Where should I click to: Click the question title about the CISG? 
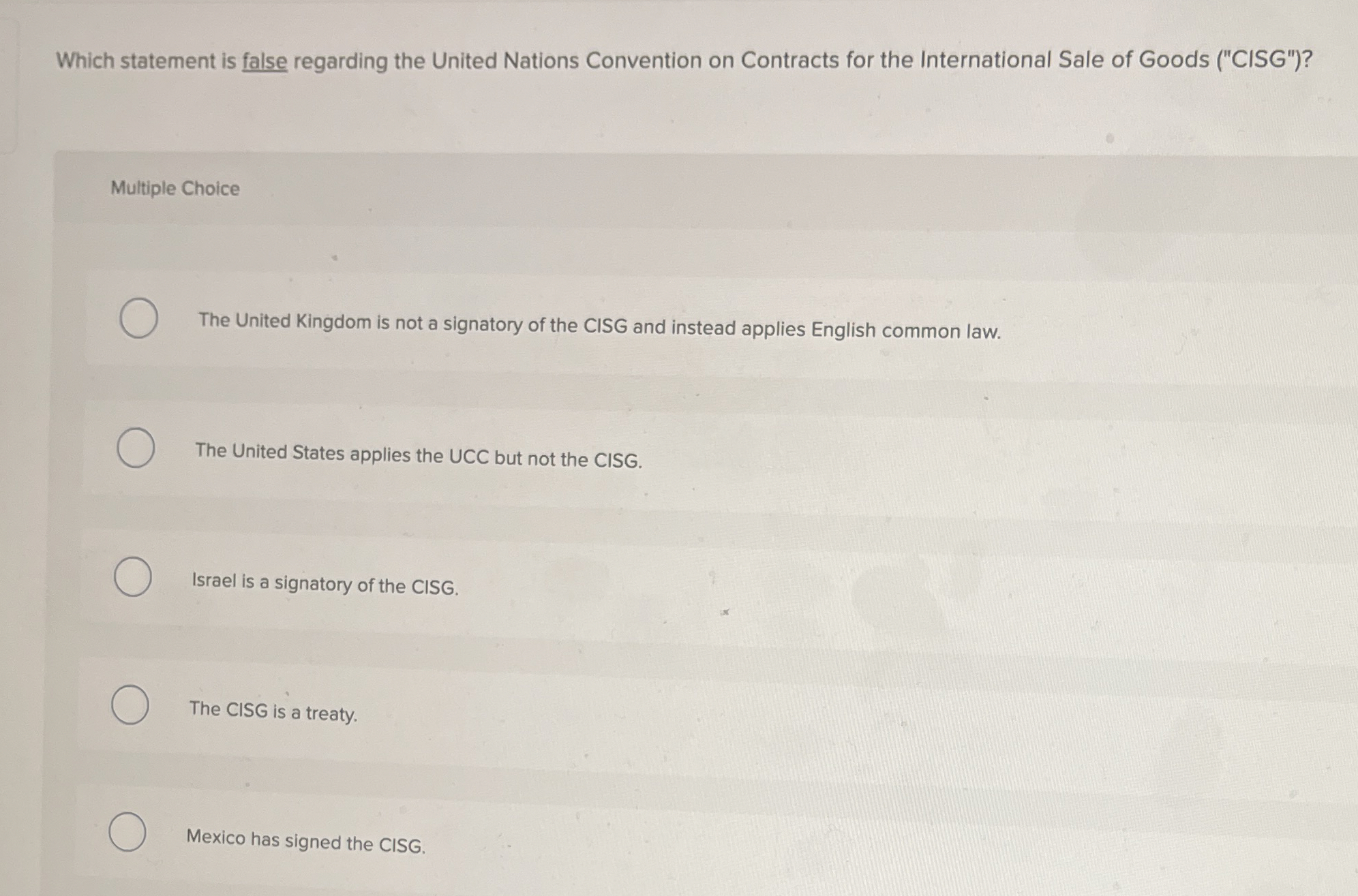[x=682, y=62]
